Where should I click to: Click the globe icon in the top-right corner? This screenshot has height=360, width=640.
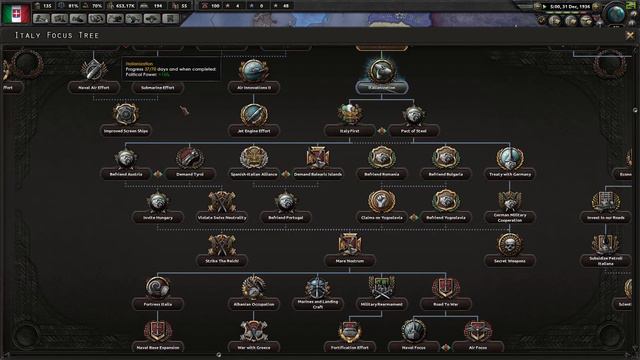coord(616,14)
